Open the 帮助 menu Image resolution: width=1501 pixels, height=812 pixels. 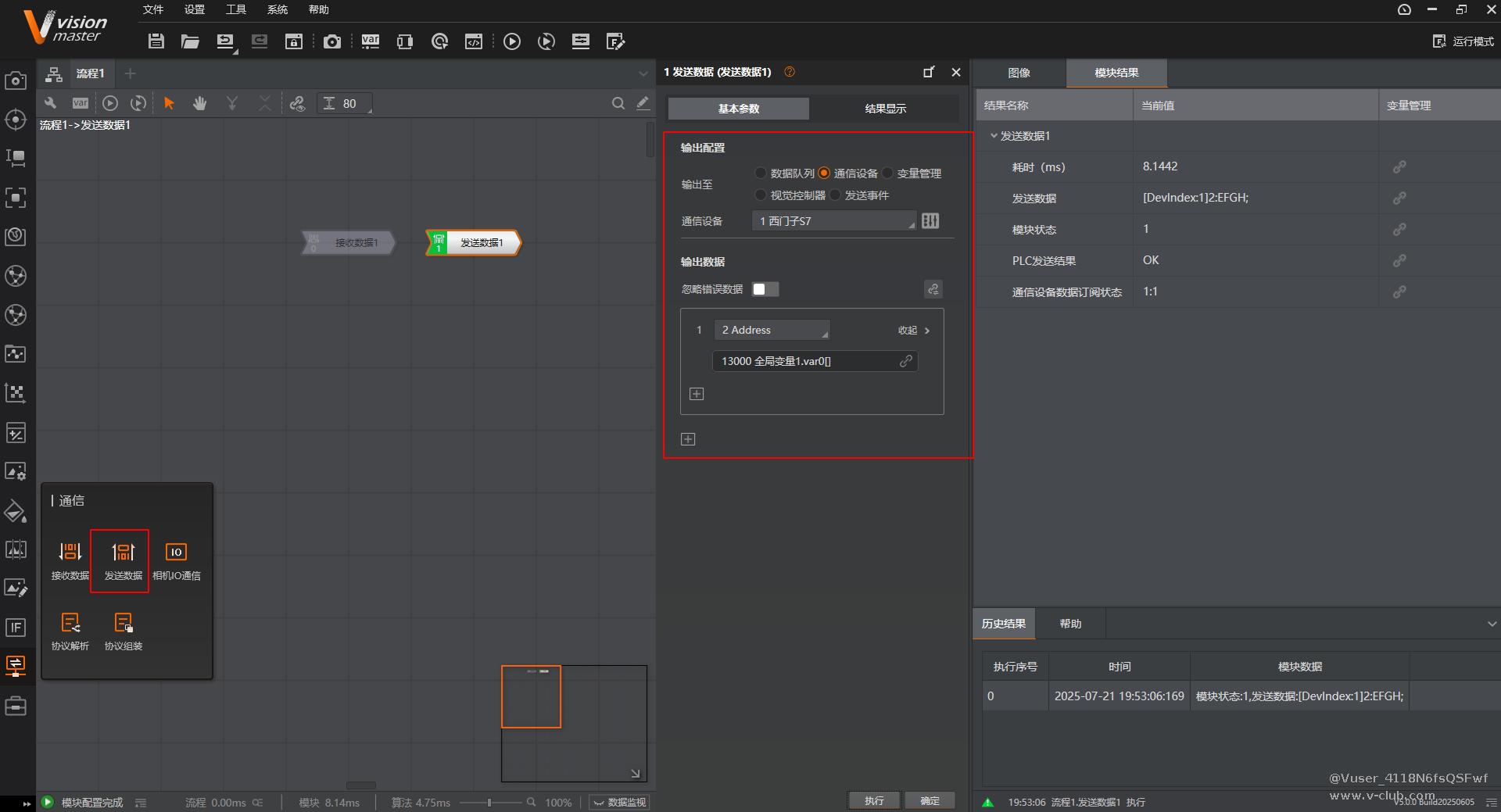click(x=319, y=9)
